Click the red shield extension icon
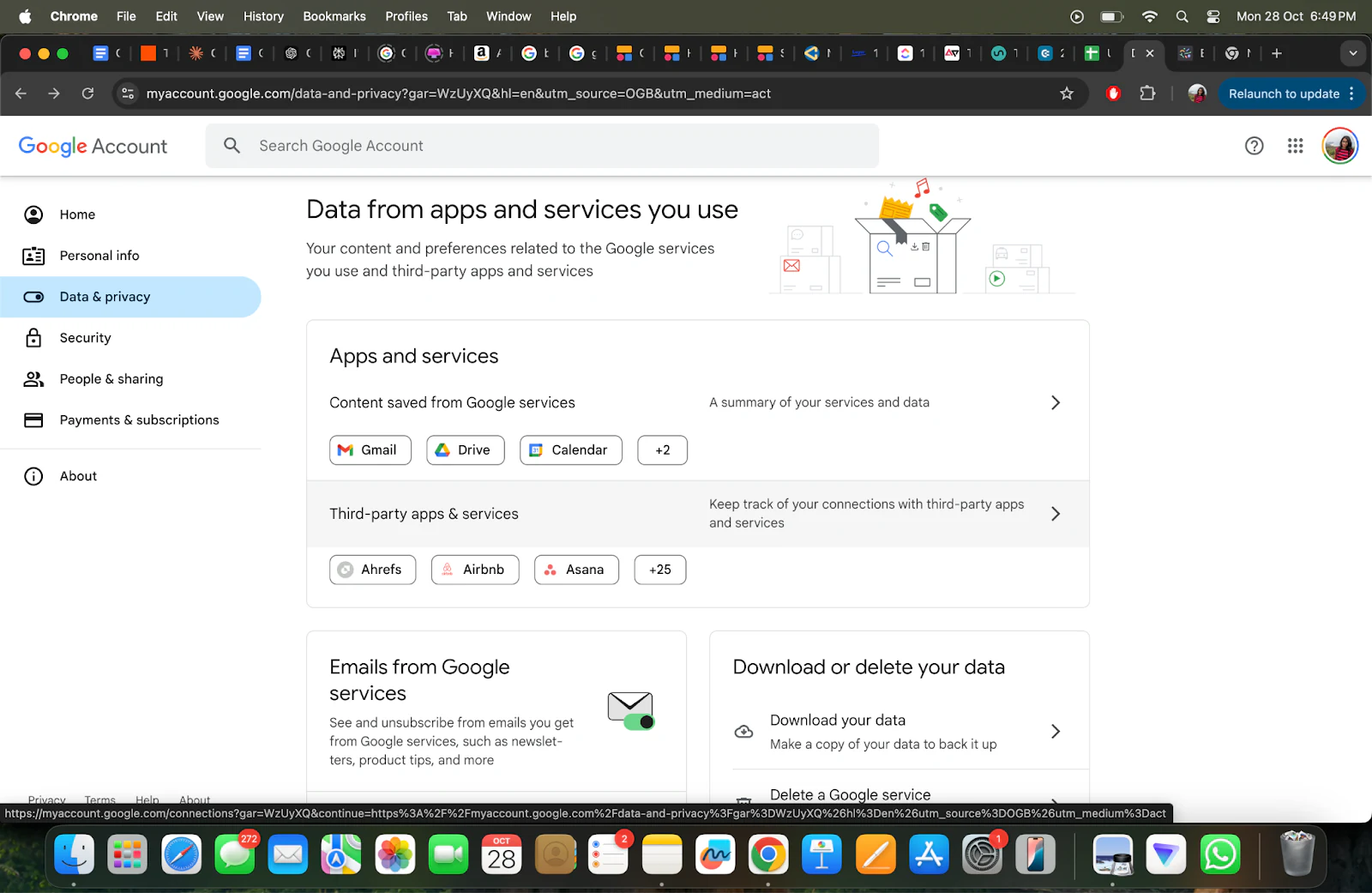This screenshot has height=893, width=1372. pos(1113,94)
